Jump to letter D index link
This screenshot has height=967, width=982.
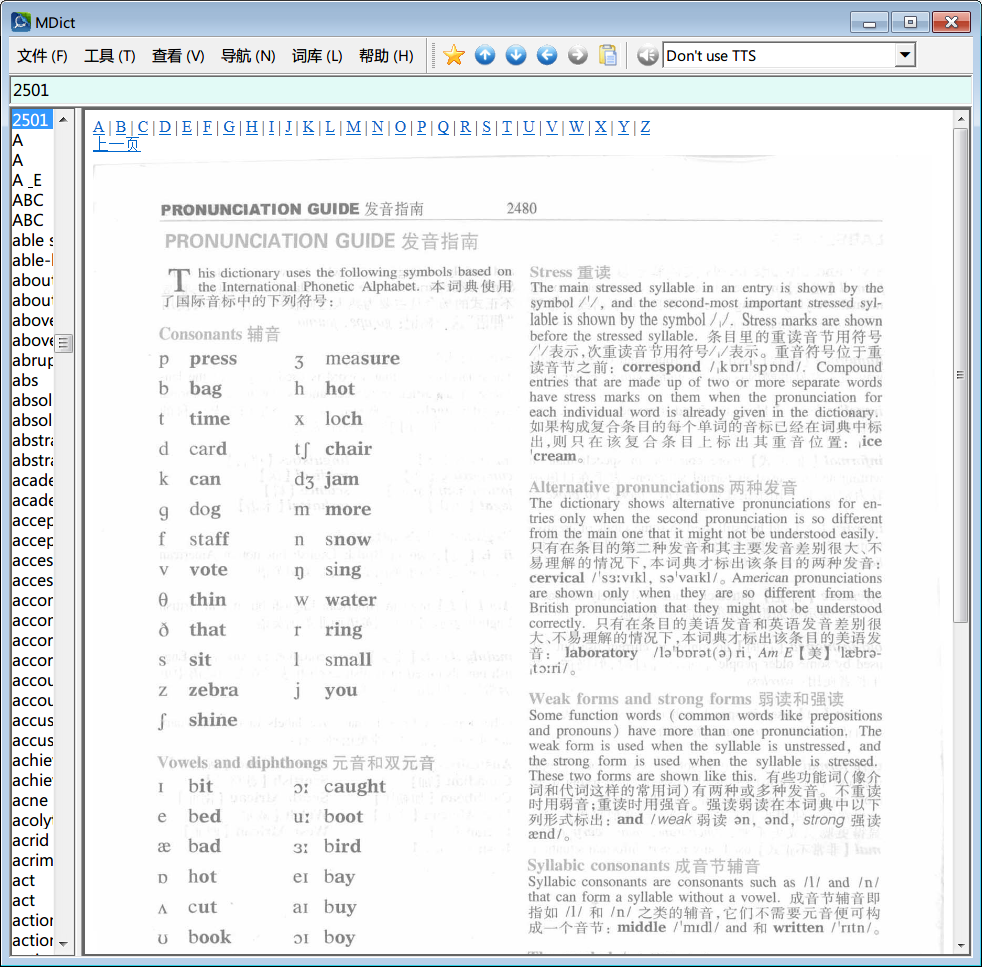click(165, 127)
